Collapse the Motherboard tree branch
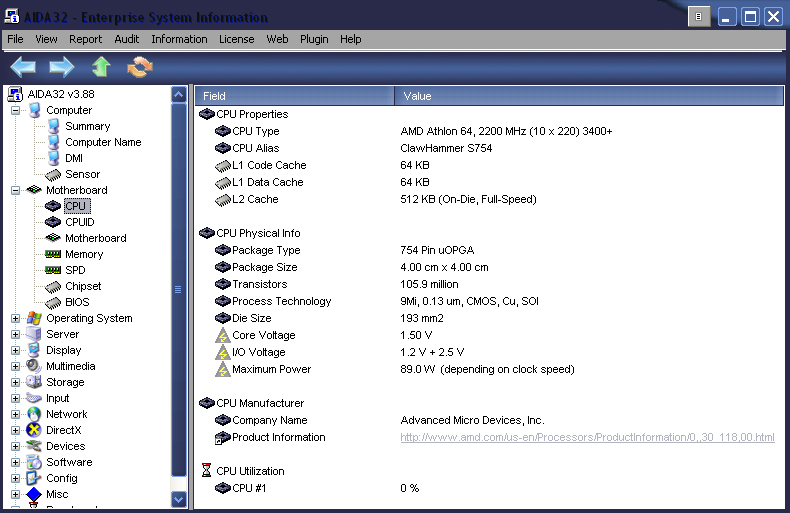The height and width of the screenshot is (513, 790). coord(16,190)
